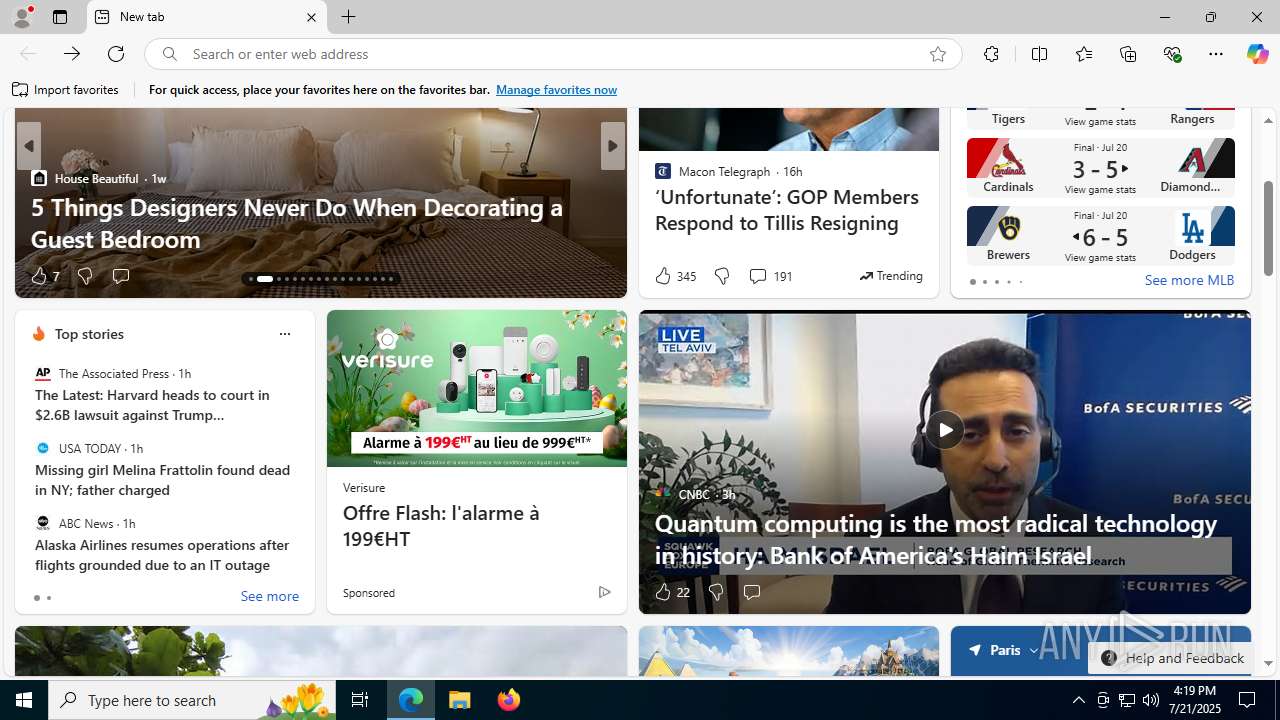
Task: View game stats for Tigers vs Rangers
Action: click(1100, 122)
